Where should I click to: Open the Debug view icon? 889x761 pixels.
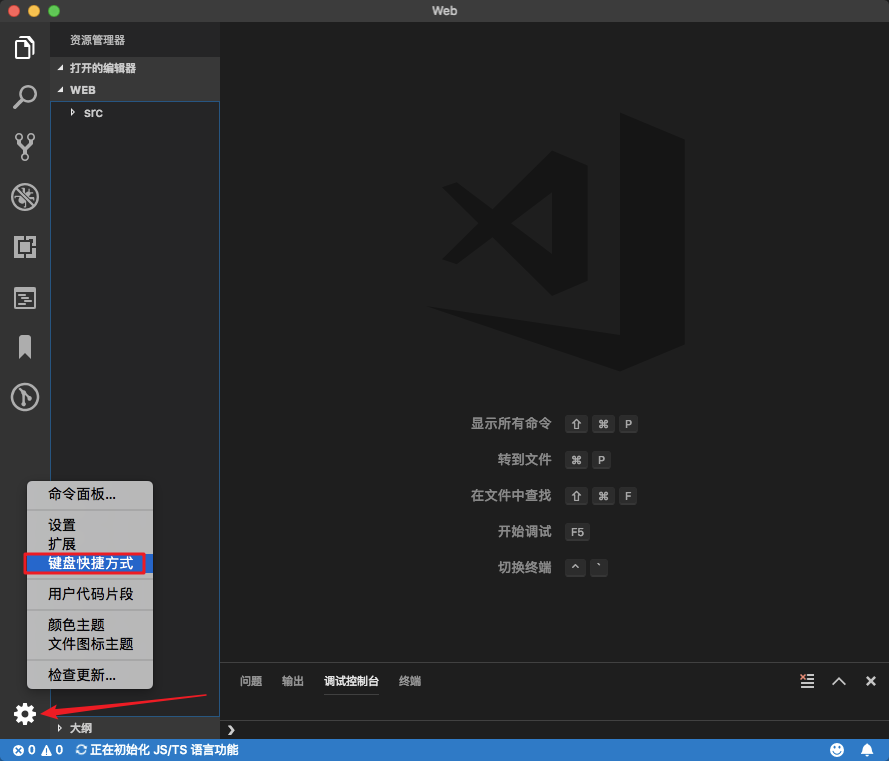(x=25, y=197)
